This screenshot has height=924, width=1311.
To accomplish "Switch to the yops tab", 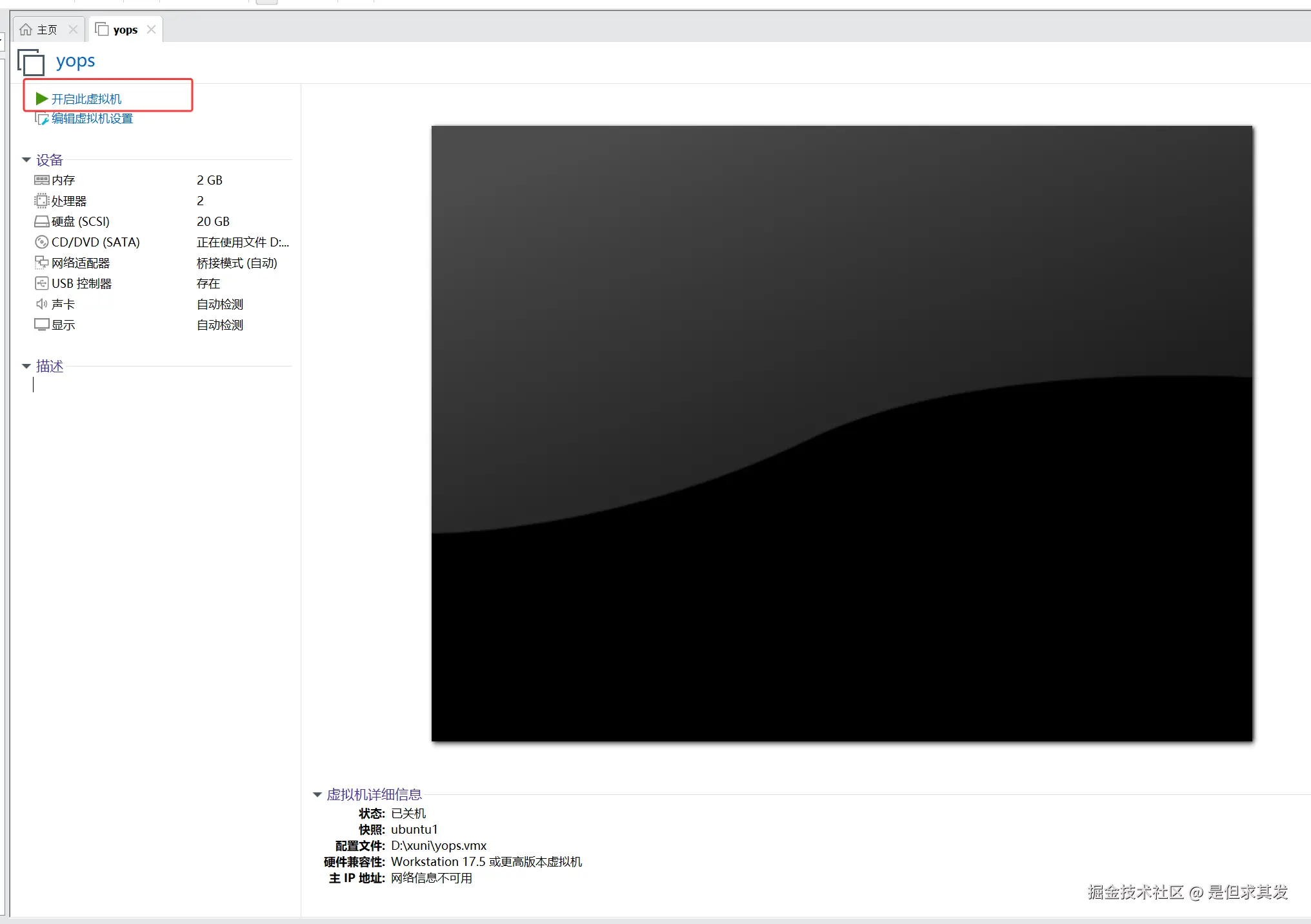I will click(126, 28).
